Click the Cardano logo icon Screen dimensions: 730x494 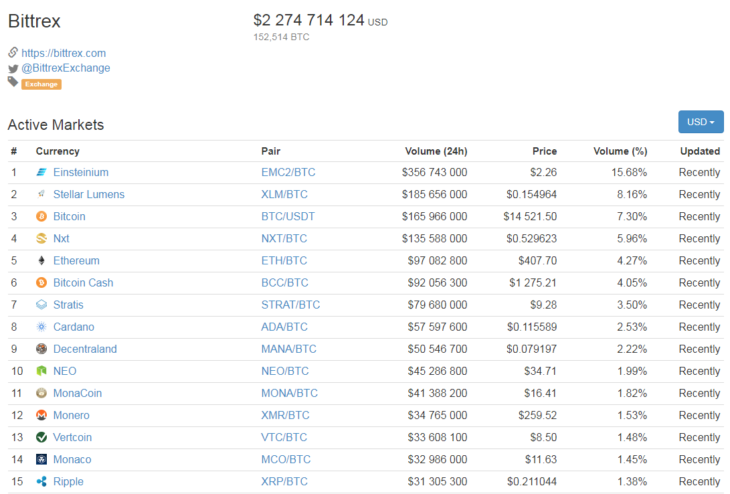point(41,327)
